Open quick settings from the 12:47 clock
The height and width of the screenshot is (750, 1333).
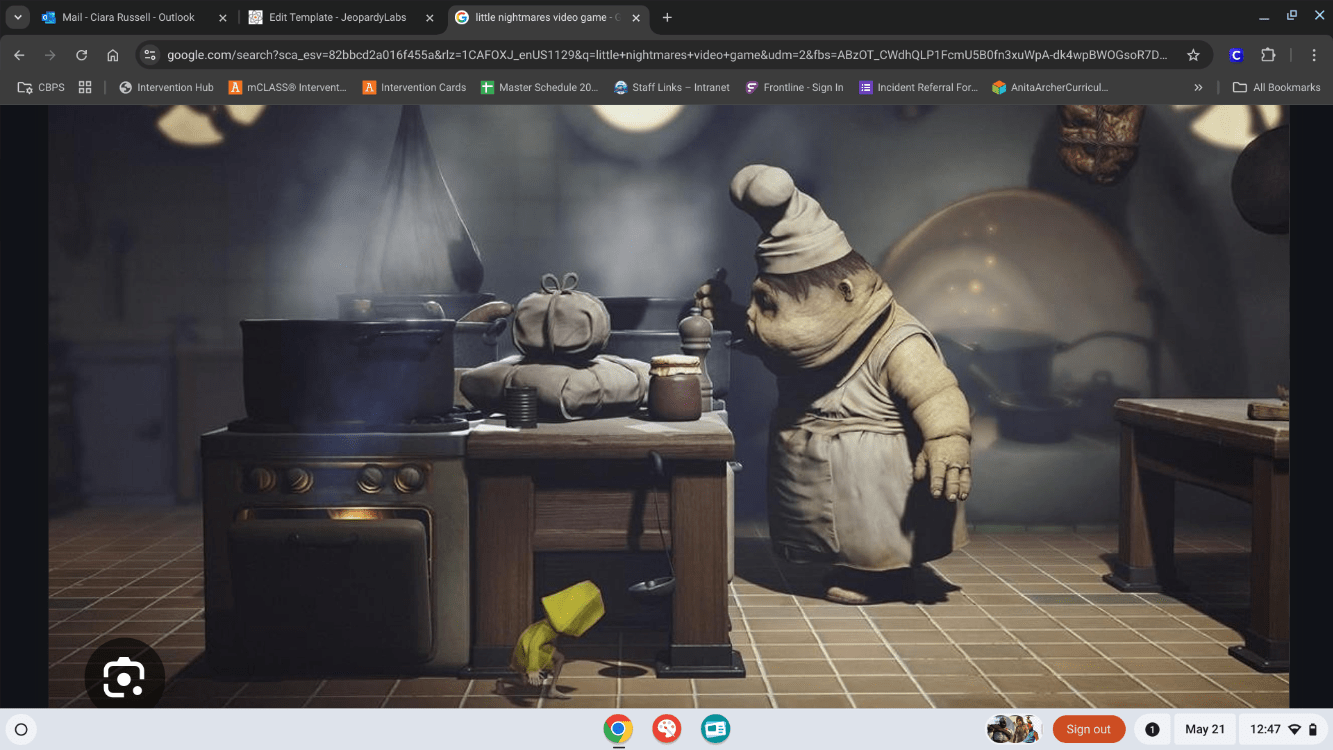(1284, 729)
